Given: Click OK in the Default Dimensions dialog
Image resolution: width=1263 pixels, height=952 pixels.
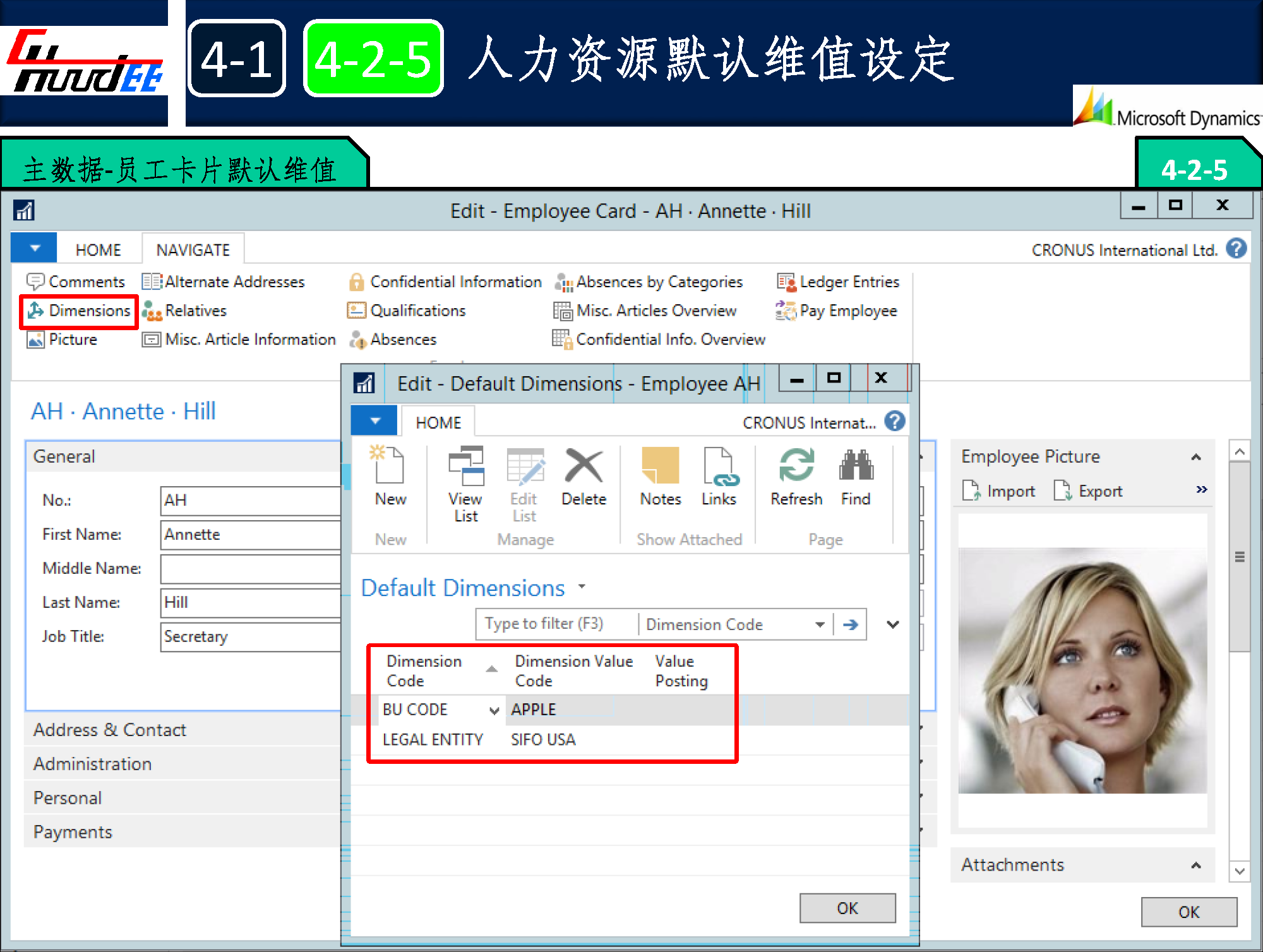Looking at the screenshot, I should (x=847, y=908).
